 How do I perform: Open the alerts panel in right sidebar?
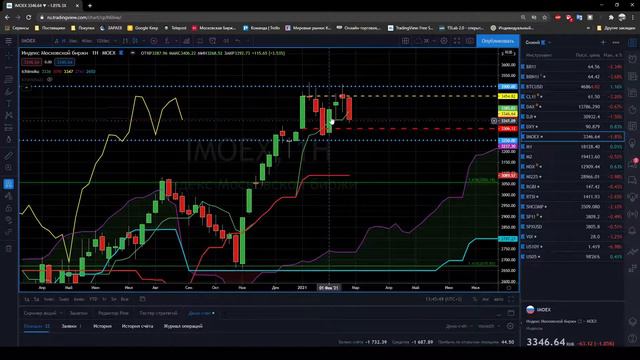(x=632, y=59)
